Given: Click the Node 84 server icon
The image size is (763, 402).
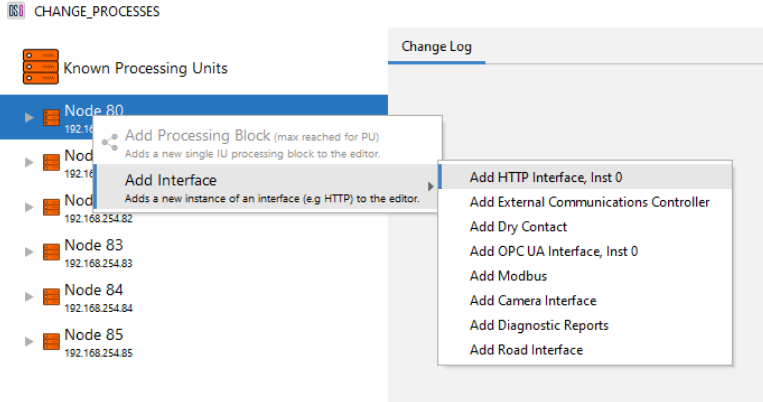Looking at the screenshot, I should 51,297.
